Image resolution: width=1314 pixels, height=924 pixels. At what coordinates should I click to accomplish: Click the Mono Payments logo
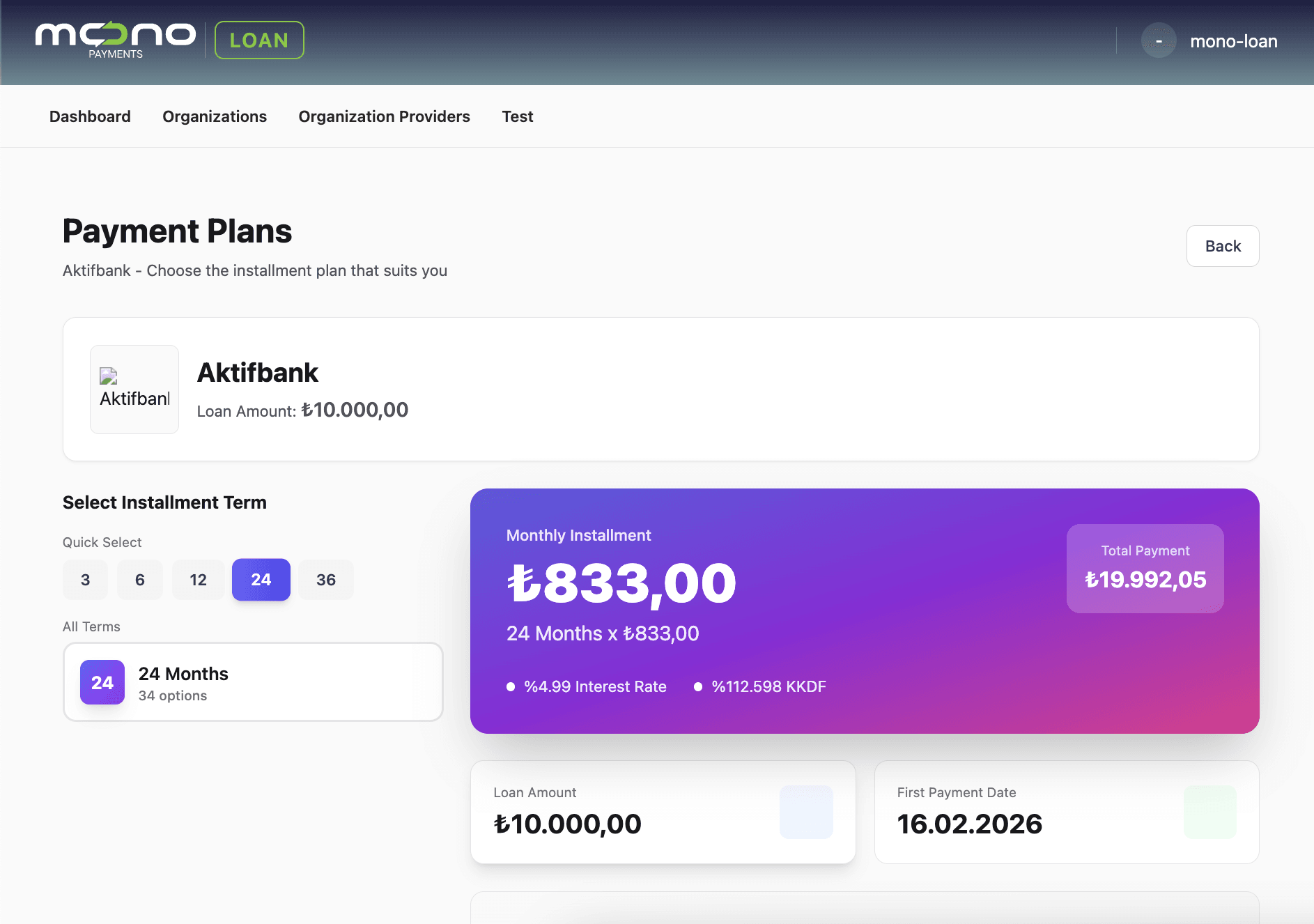coord(116,40)
